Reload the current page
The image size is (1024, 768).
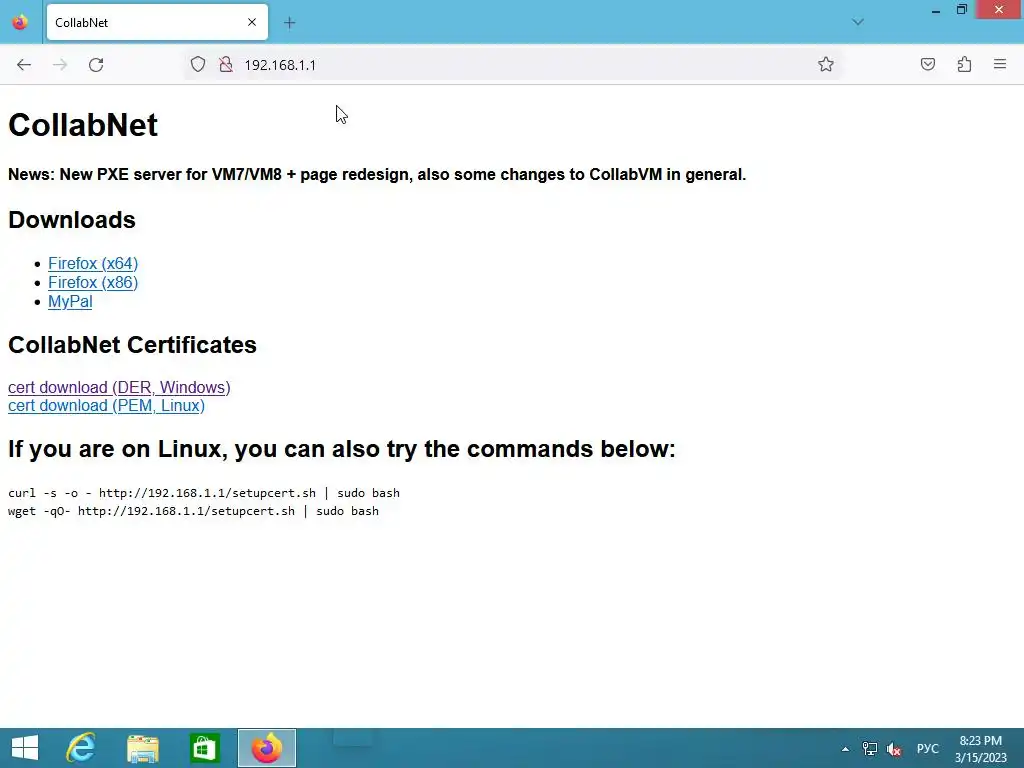96,65
